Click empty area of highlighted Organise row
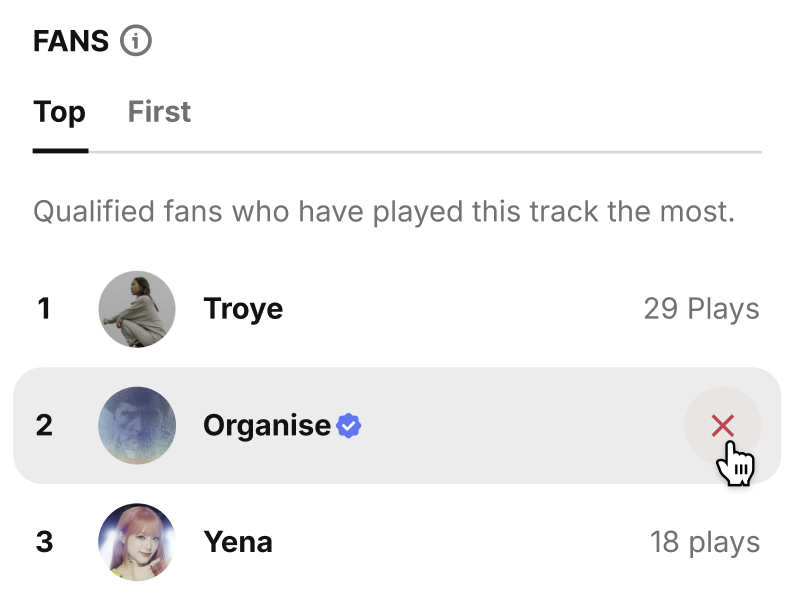Viewport: 794px width, 602px height. (x=520, y=426)
